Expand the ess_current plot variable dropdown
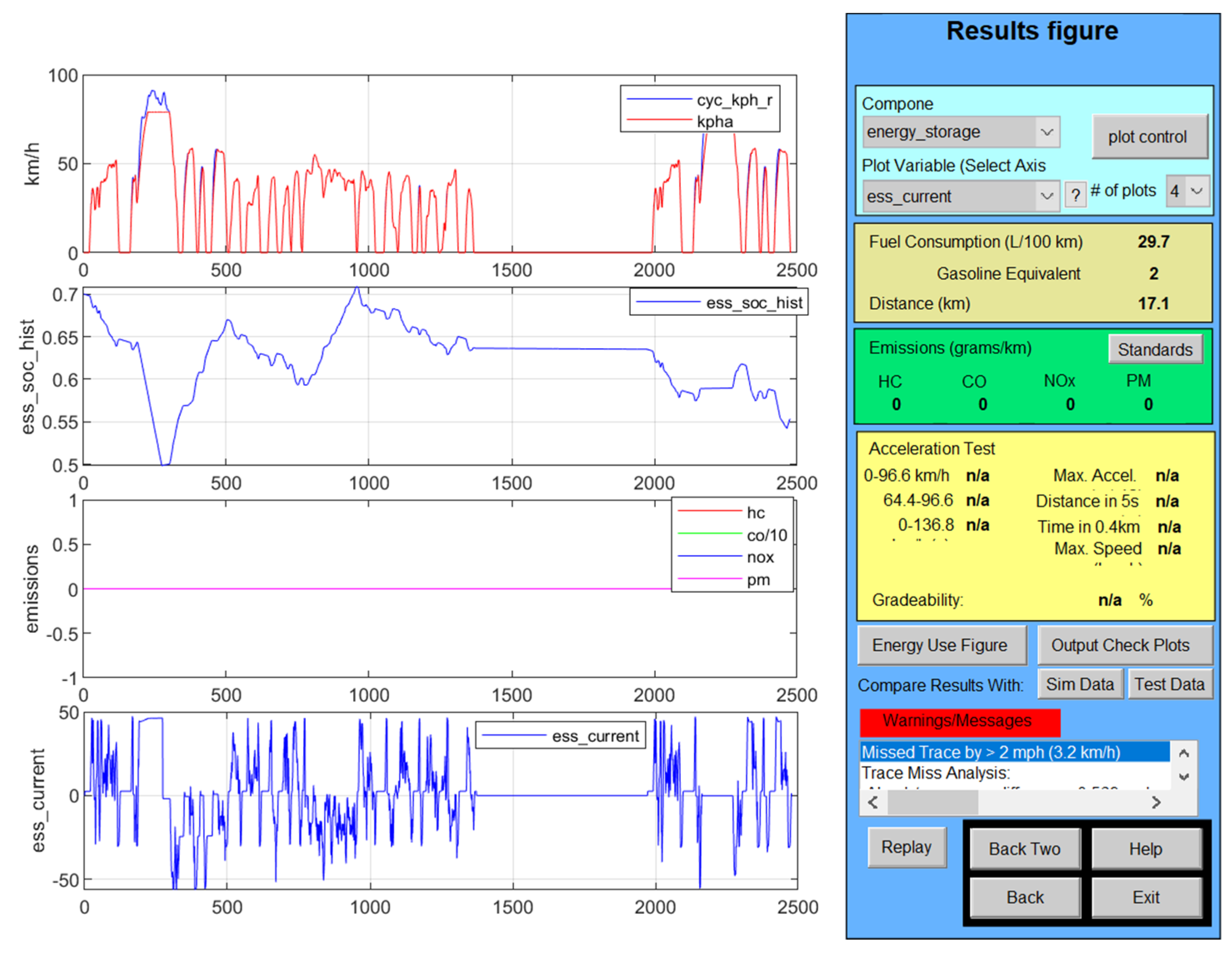This screenshot has width=1232, height=953. point(1047,196)
